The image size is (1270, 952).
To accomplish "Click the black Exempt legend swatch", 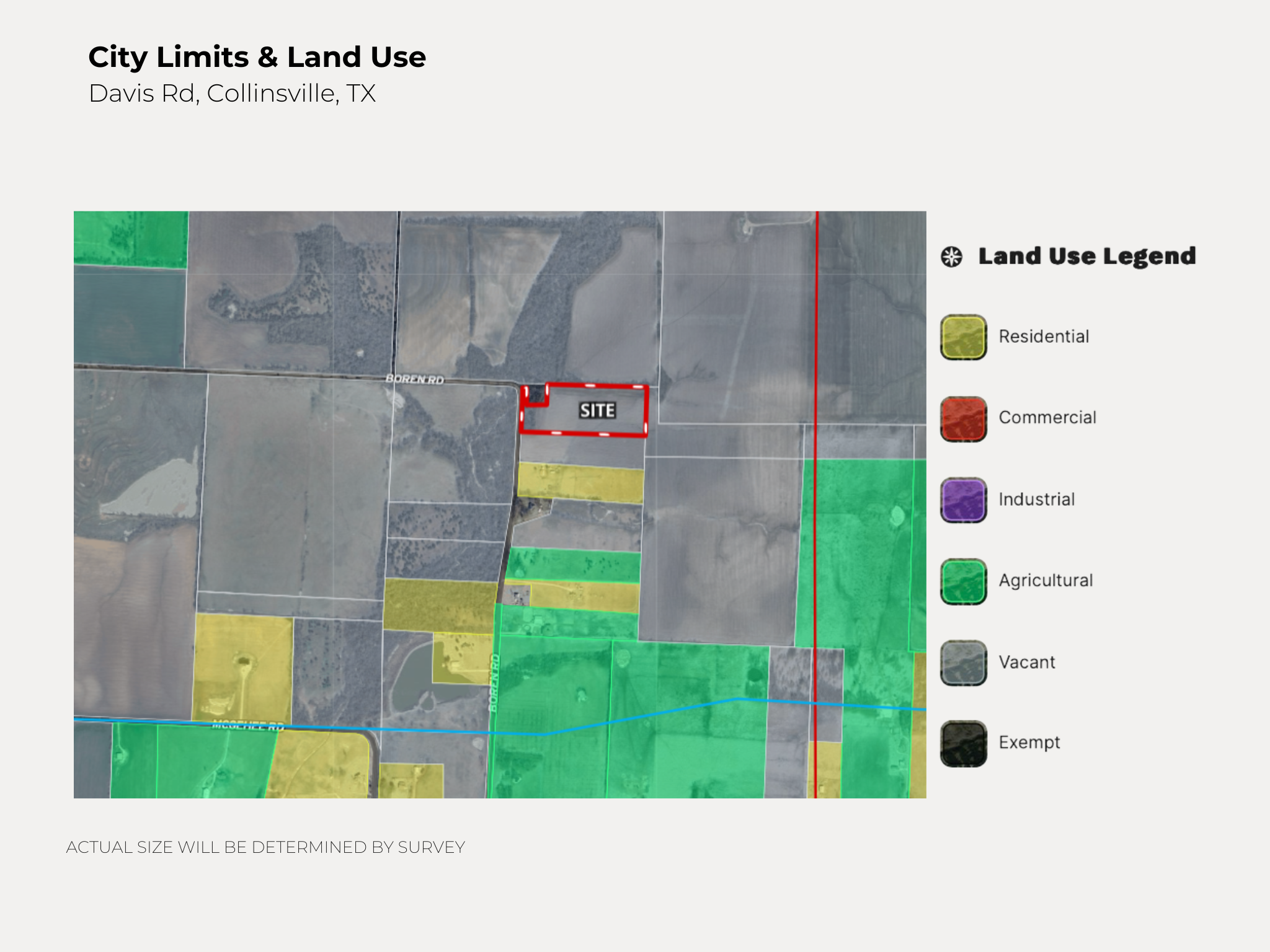I will tap(963, 743).
